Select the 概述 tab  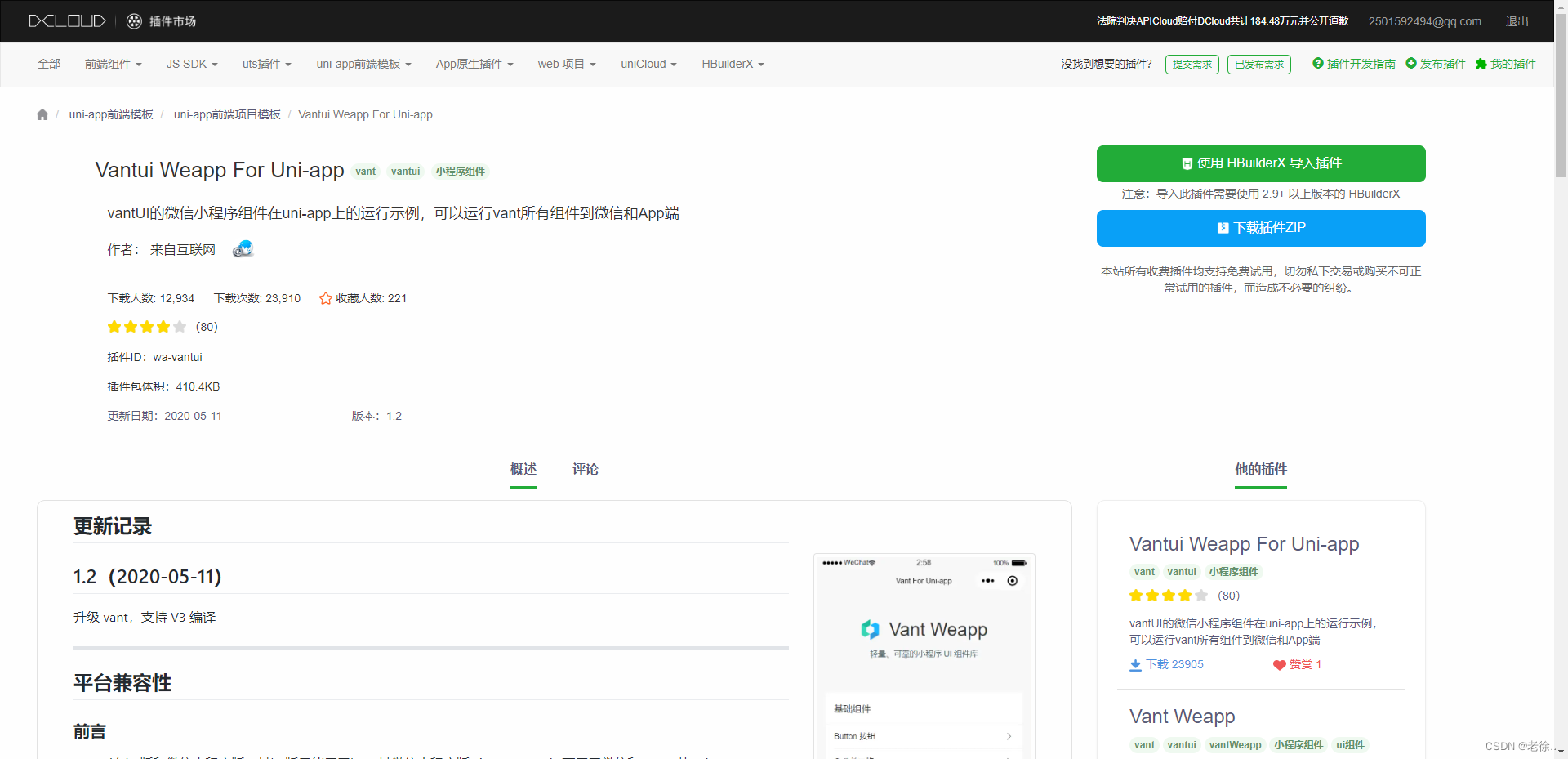click(x=523, y=470)
